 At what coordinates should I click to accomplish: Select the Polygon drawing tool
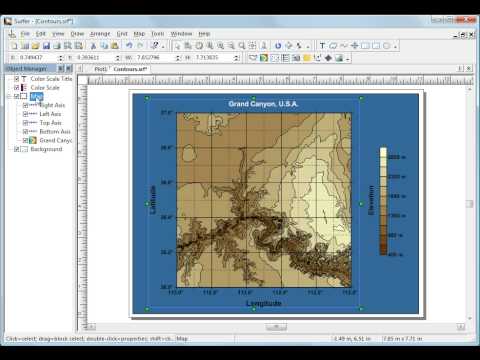click(x=333, y=46)
